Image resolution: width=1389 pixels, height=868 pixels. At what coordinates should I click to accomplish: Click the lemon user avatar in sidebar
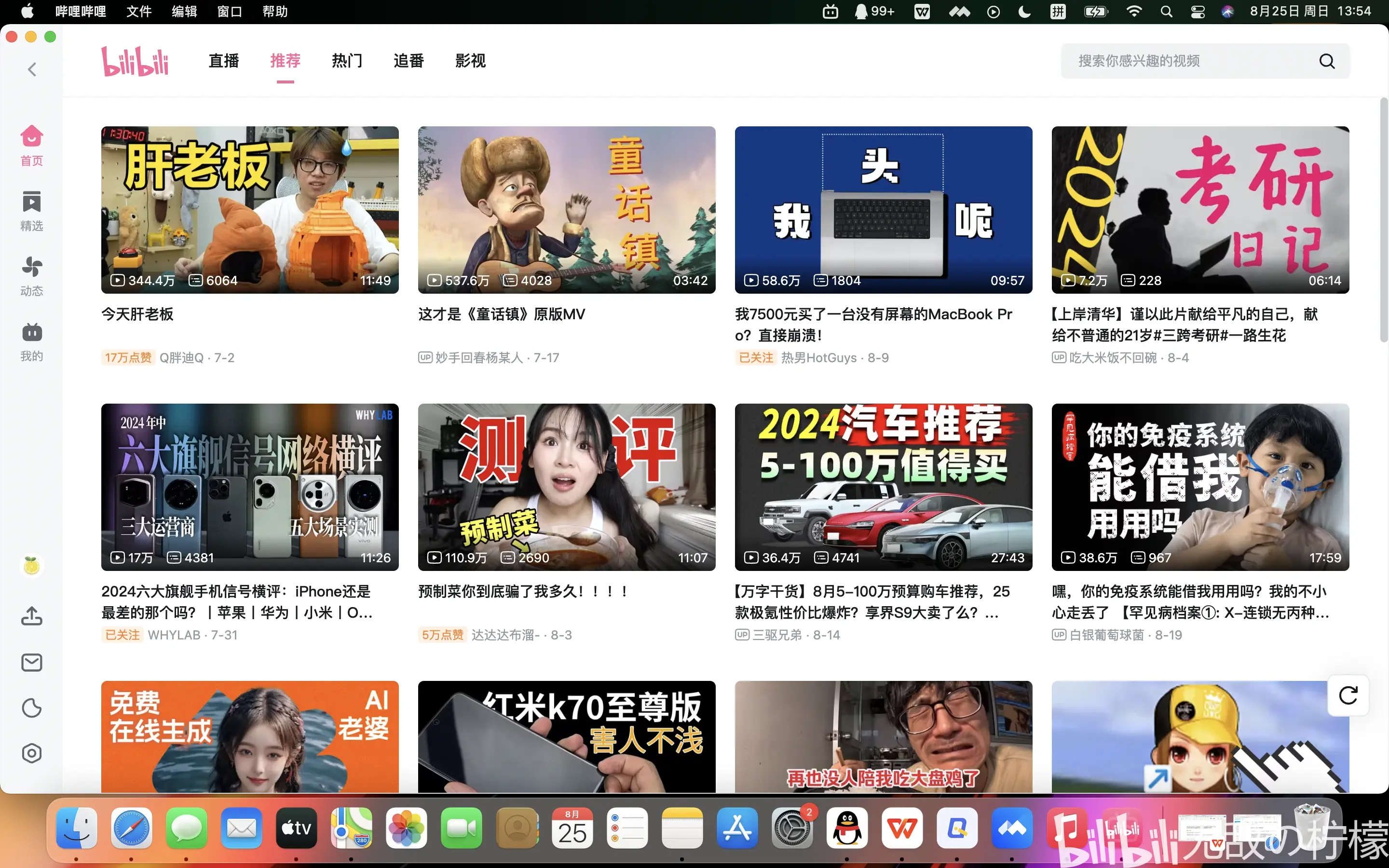click(31, 566)
